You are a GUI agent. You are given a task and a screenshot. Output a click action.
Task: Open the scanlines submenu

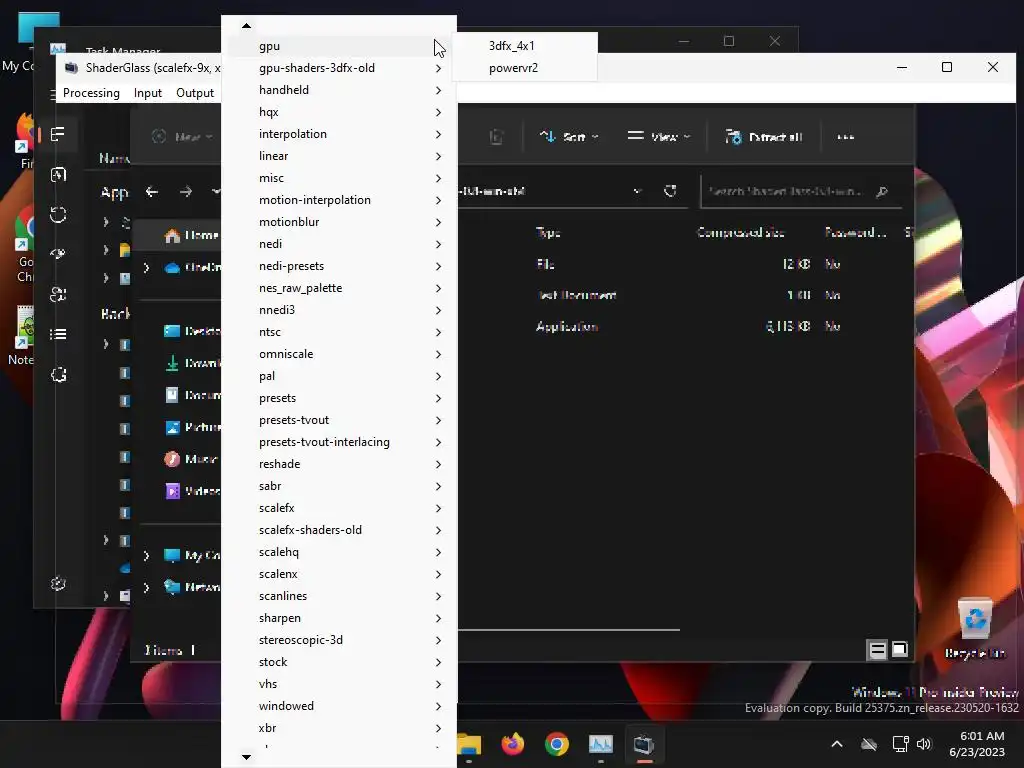pos(338,596)
